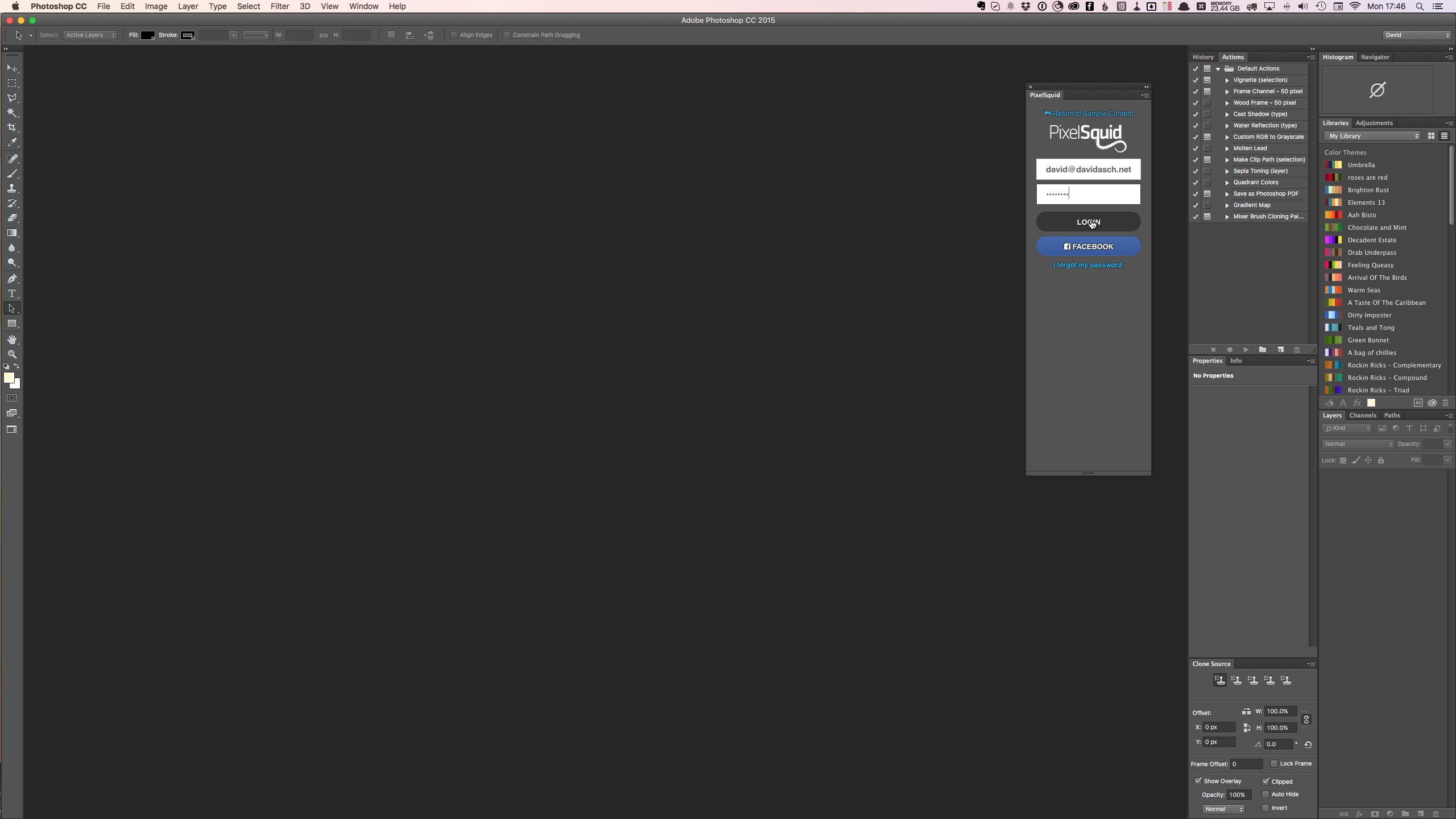Select the Eyedropper tool

click(x=12, y=143)
